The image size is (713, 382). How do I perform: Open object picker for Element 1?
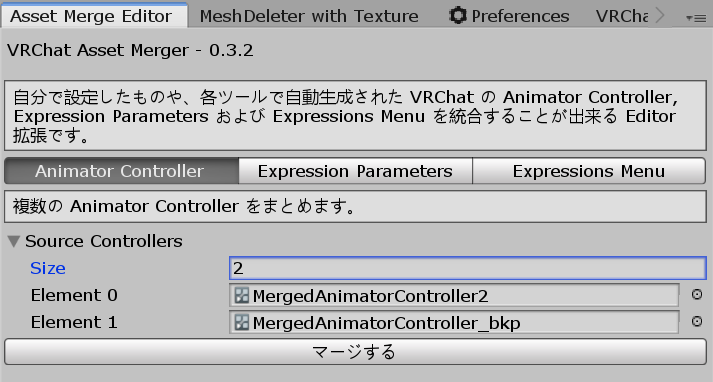tap(696, 322)
